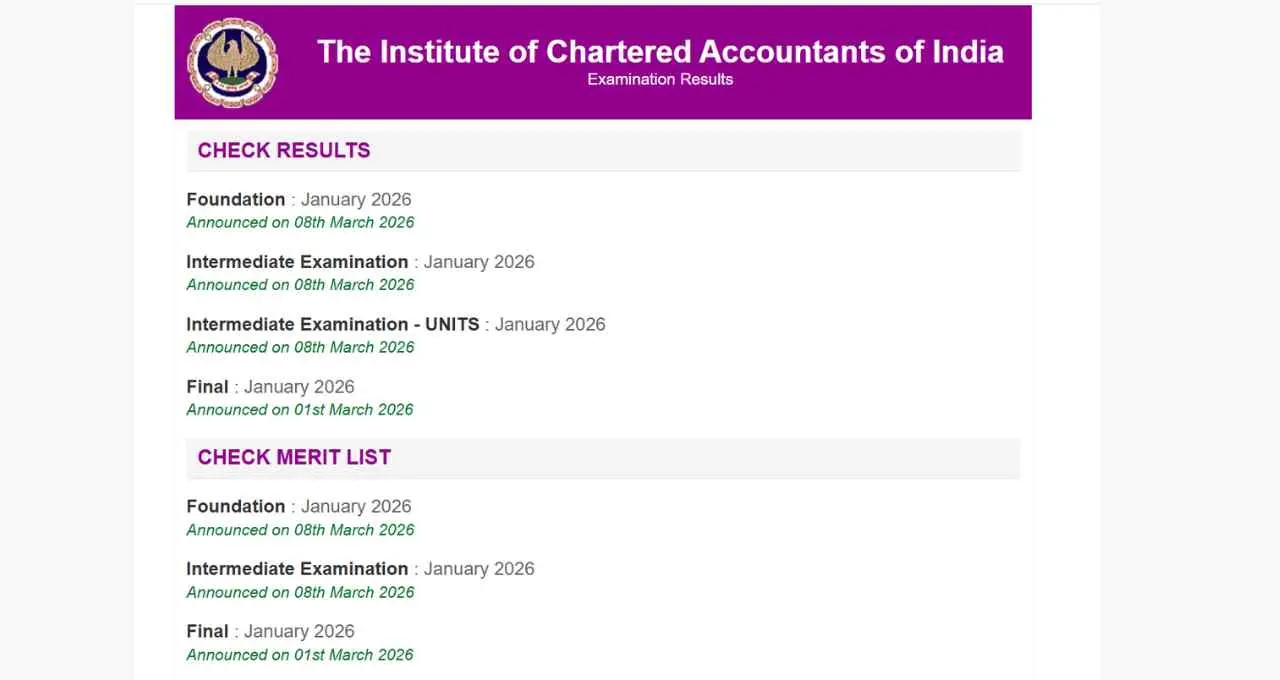Click announcement date below Foundation merit list

300,530
